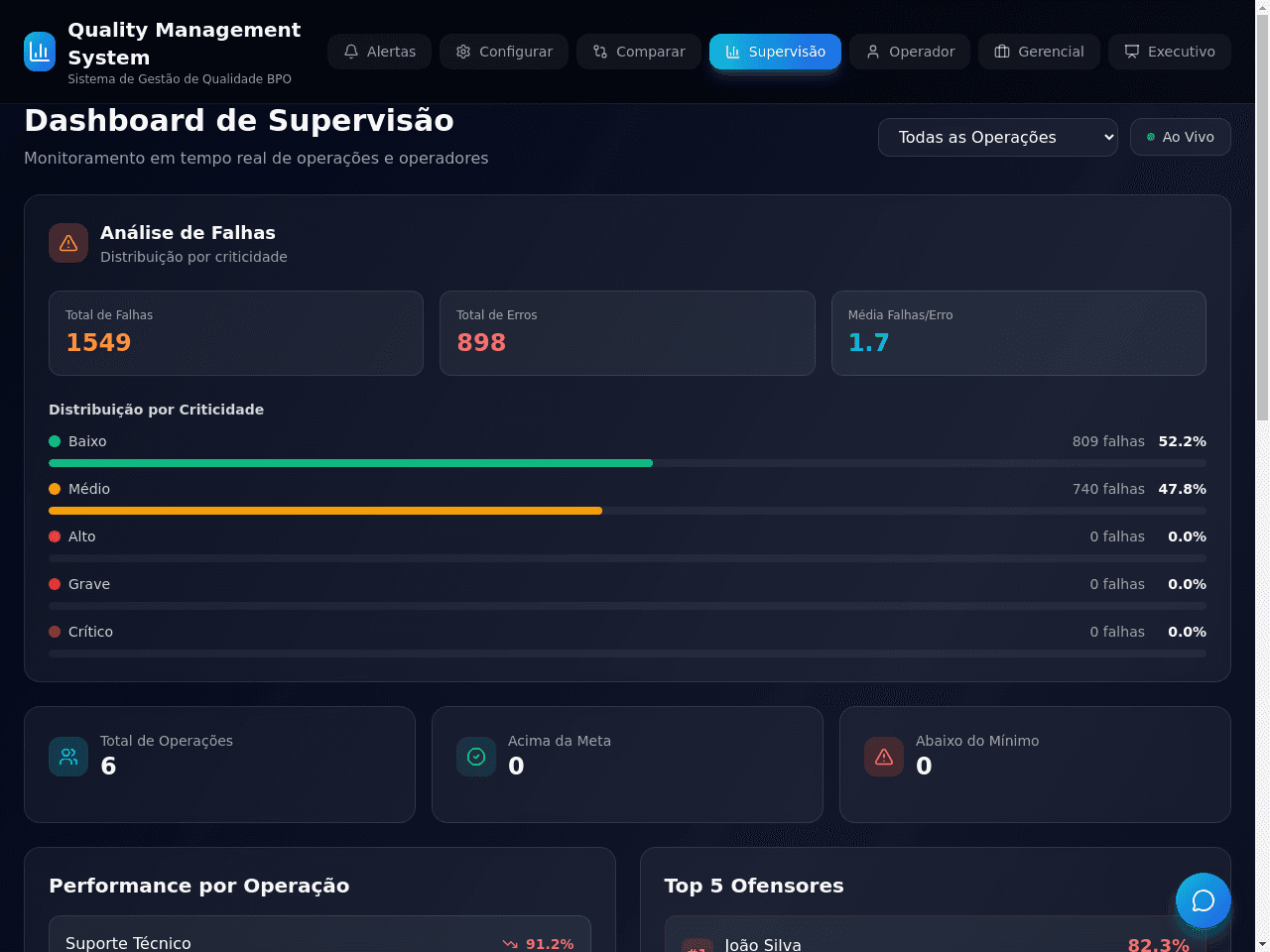Viewport: 1270px width, 952px height.
Task: Click the orange Médio color dot
Action: point(55,489)
